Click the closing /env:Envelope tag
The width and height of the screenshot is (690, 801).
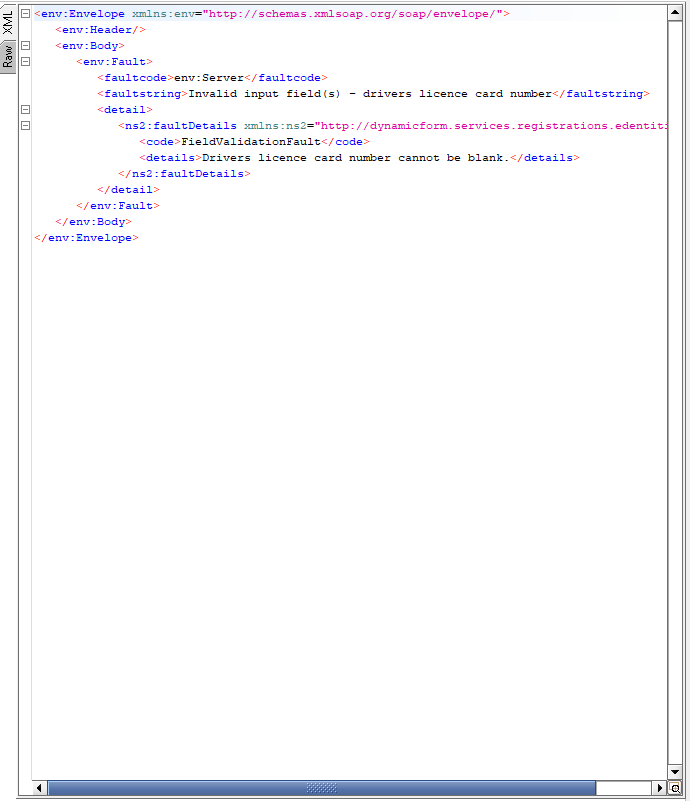[x=86, y=238]
